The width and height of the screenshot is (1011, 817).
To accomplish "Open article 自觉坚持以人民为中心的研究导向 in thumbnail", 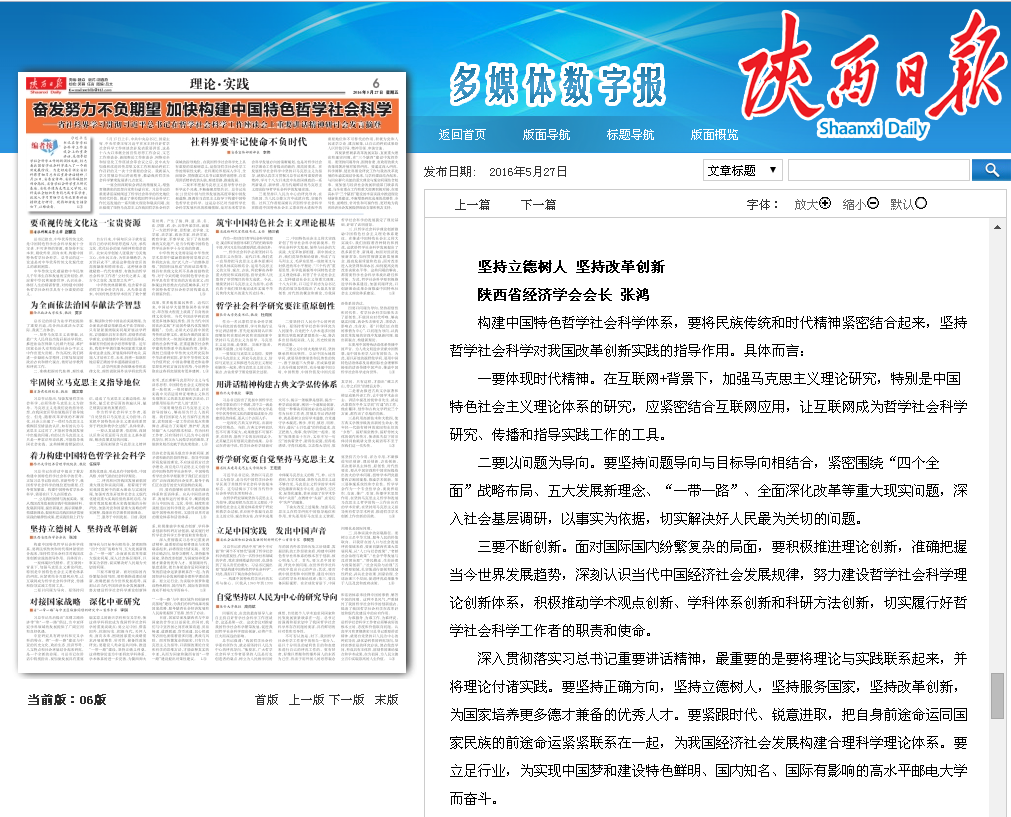I will tap(277, 597).
